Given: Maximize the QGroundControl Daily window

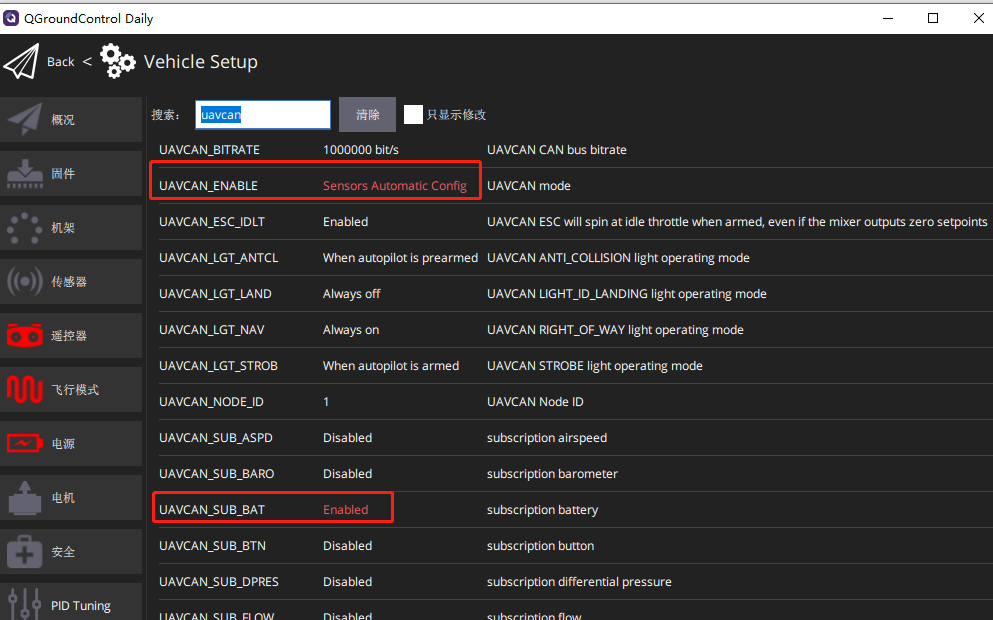Looking at the screenshot, I should pos(933,18).
